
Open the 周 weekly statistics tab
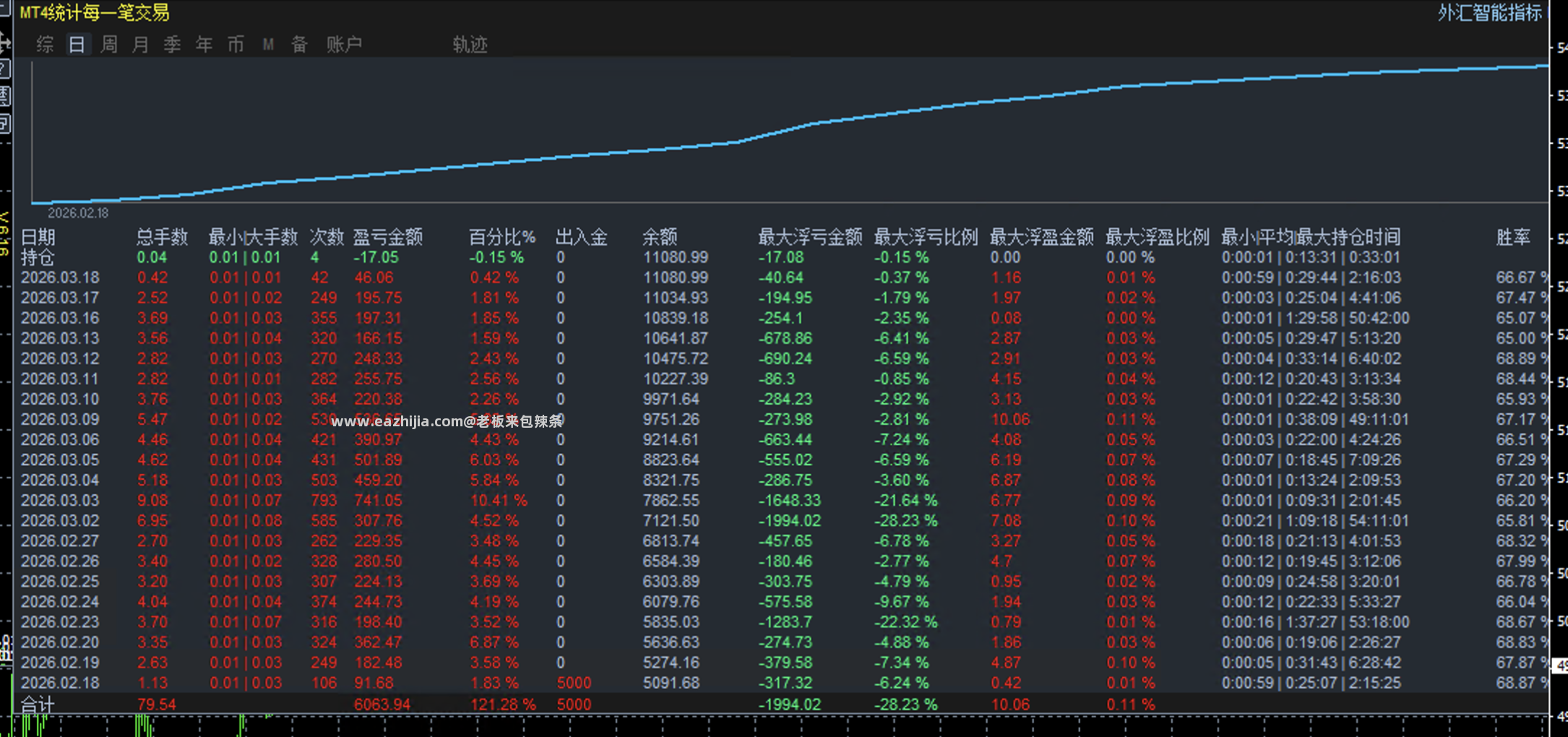click(109, 45)
